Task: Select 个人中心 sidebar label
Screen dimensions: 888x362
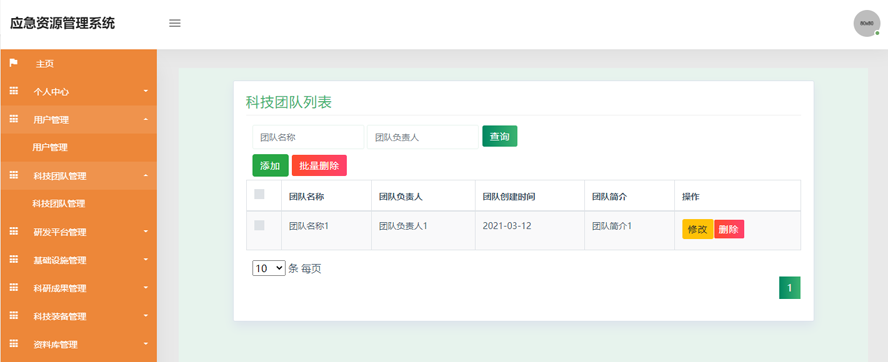Action: click(51, 91)
